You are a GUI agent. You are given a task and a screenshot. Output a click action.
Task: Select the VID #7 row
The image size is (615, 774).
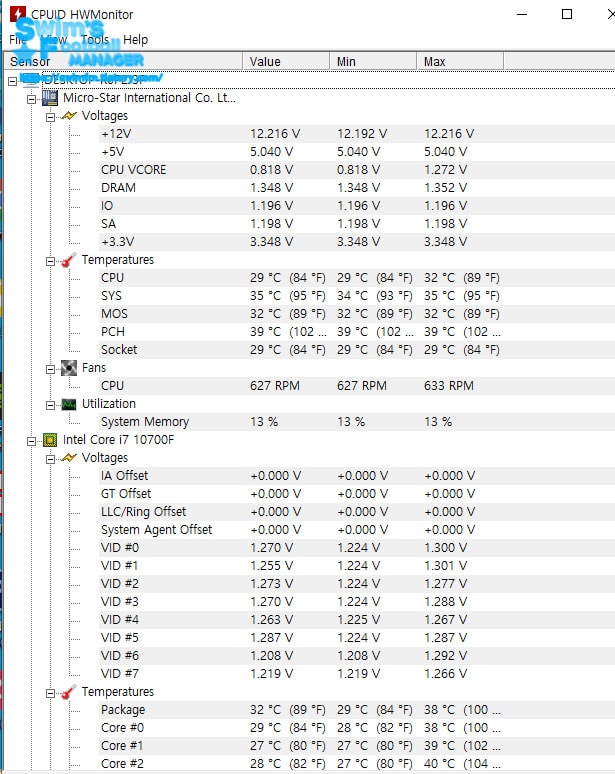coord(356,674)
